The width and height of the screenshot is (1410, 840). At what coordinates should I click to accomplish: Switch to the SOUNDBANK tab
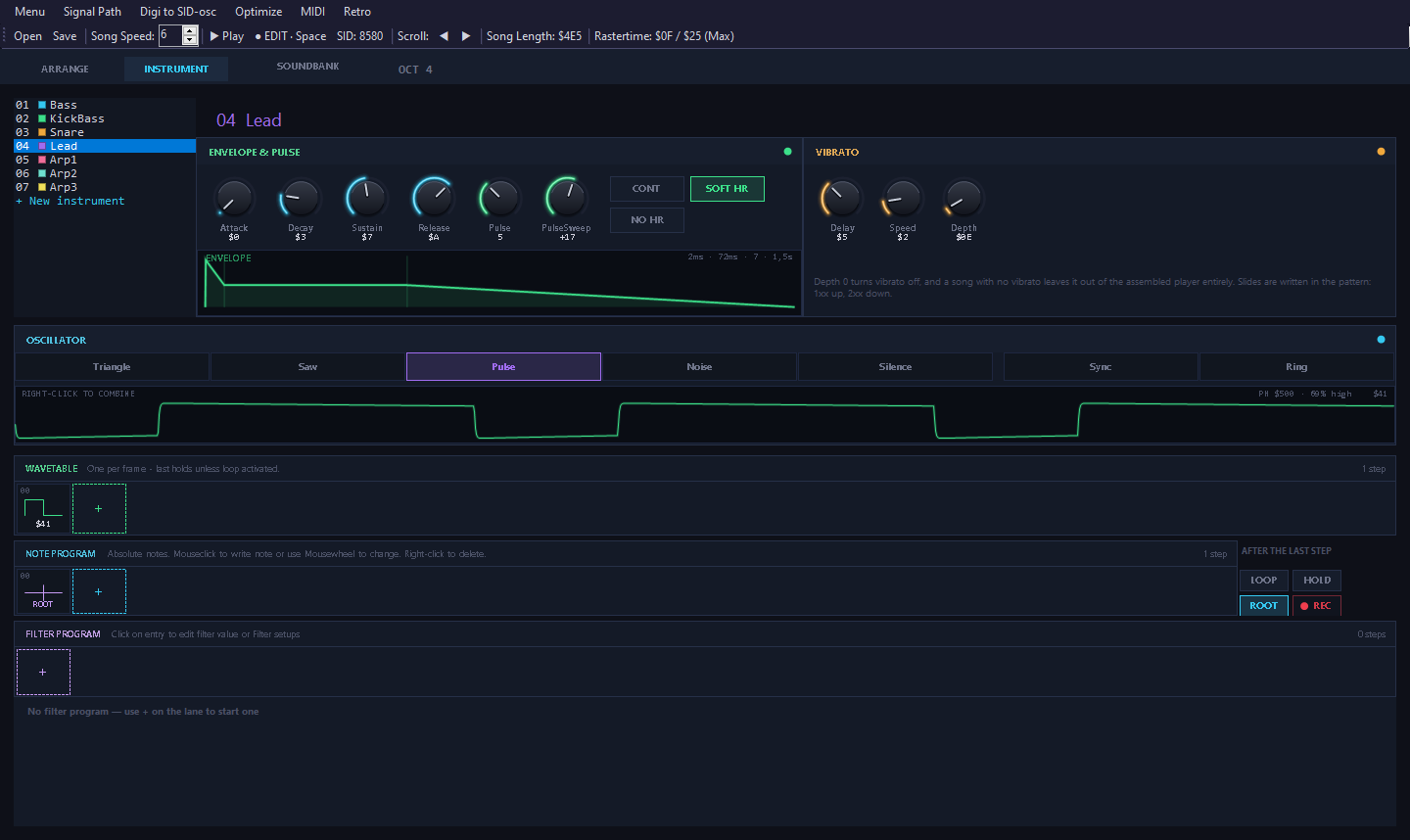[307, 67]
